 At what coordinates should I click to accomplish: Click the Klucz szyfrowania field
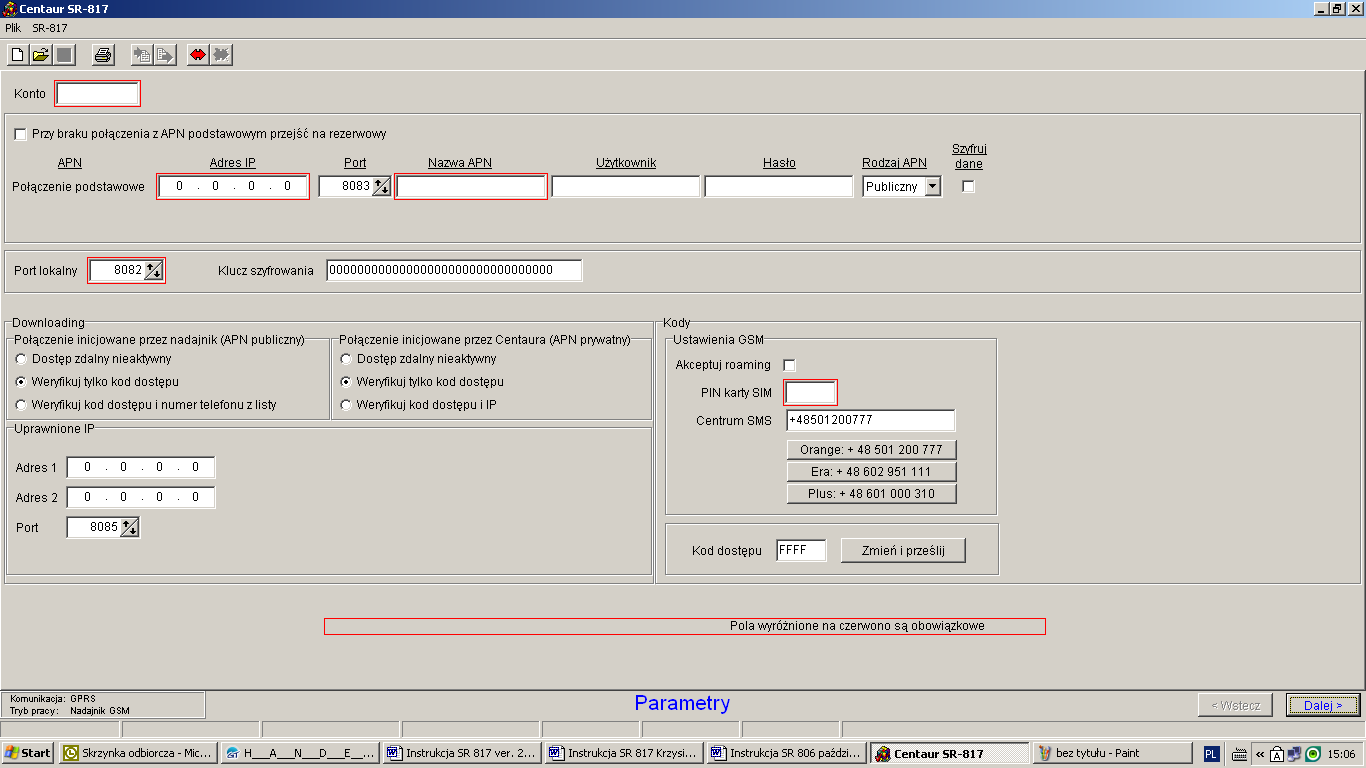click(454, 270)
